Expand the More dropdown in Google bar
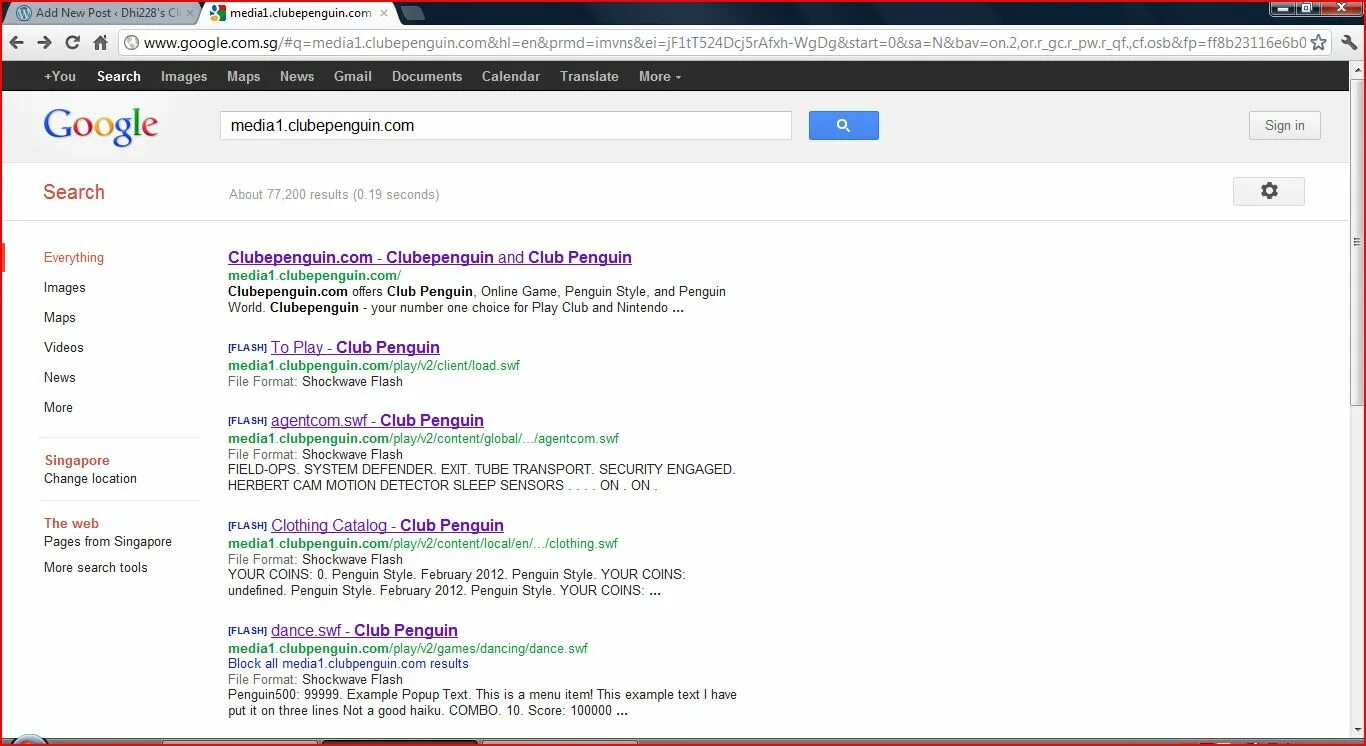 (x=660, y=76)
